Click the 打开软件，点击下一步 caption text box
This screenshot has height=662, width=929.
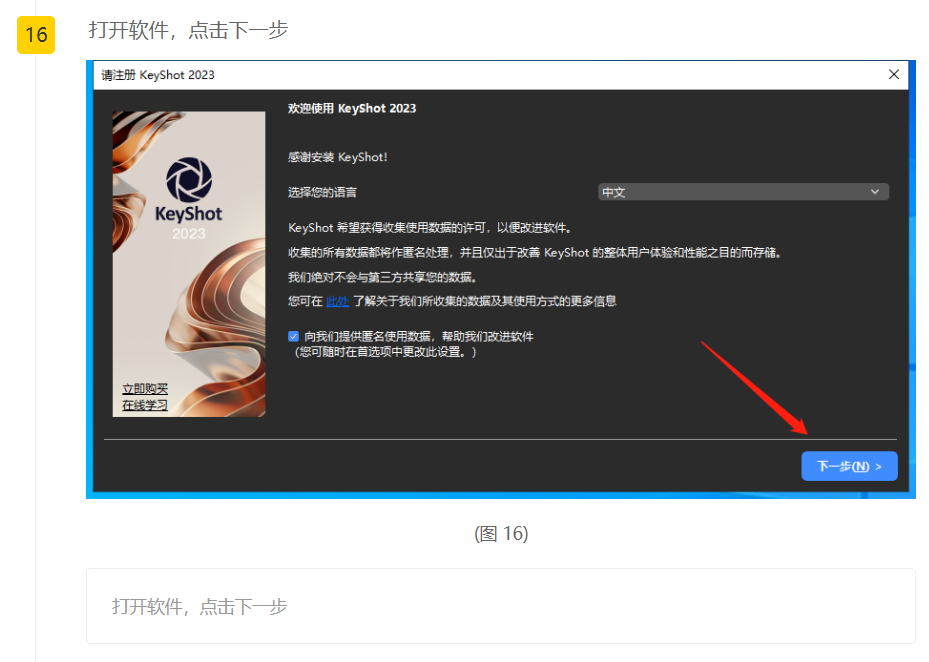click(x=501, y=606)
